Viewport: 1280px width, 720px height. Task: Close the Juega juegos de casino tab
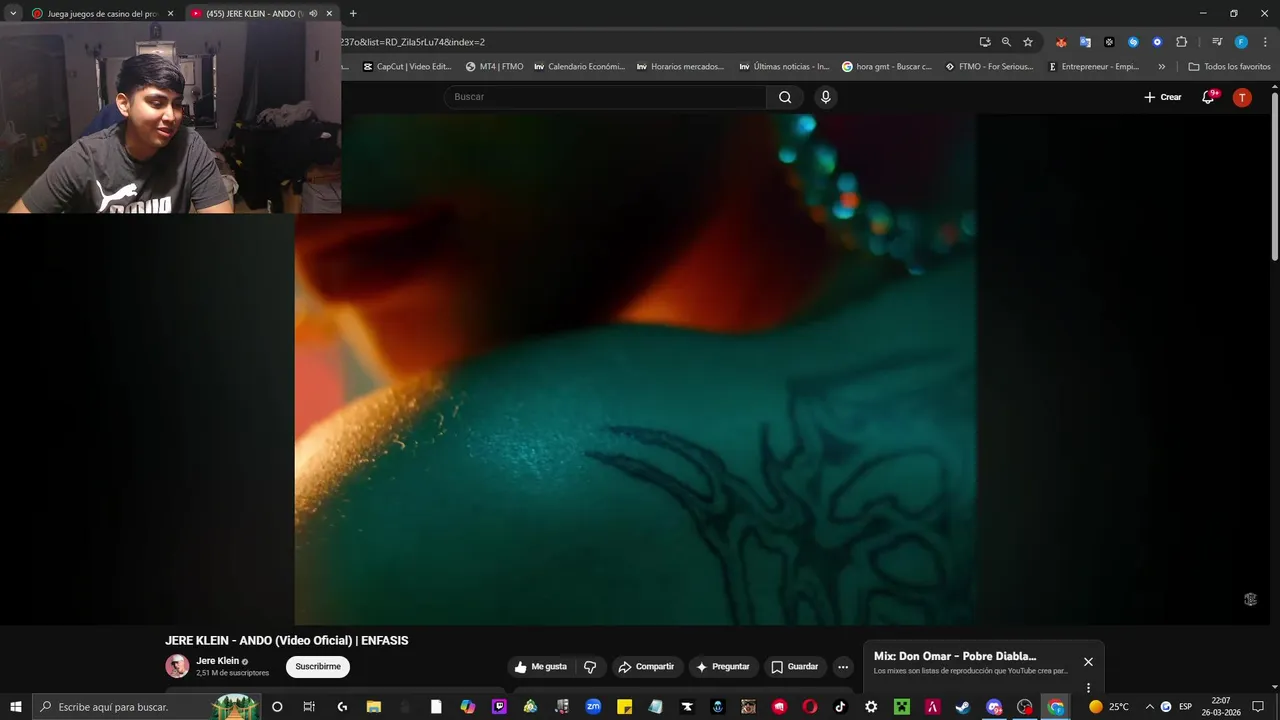(x=170, y=14)
